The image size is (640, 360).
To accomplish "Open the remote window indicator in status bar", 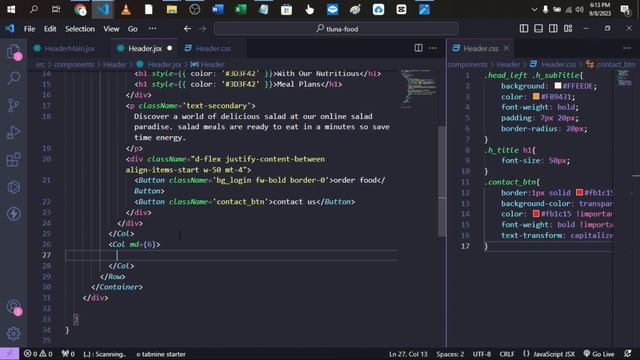I will (9, 354).
